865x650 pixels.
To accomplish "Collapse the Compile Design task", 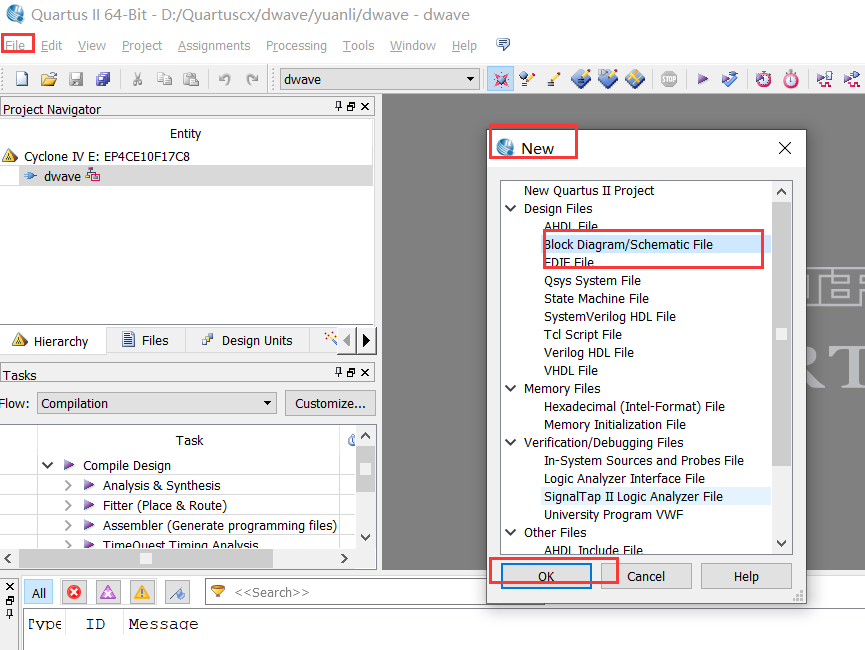I will coord(48,465).
